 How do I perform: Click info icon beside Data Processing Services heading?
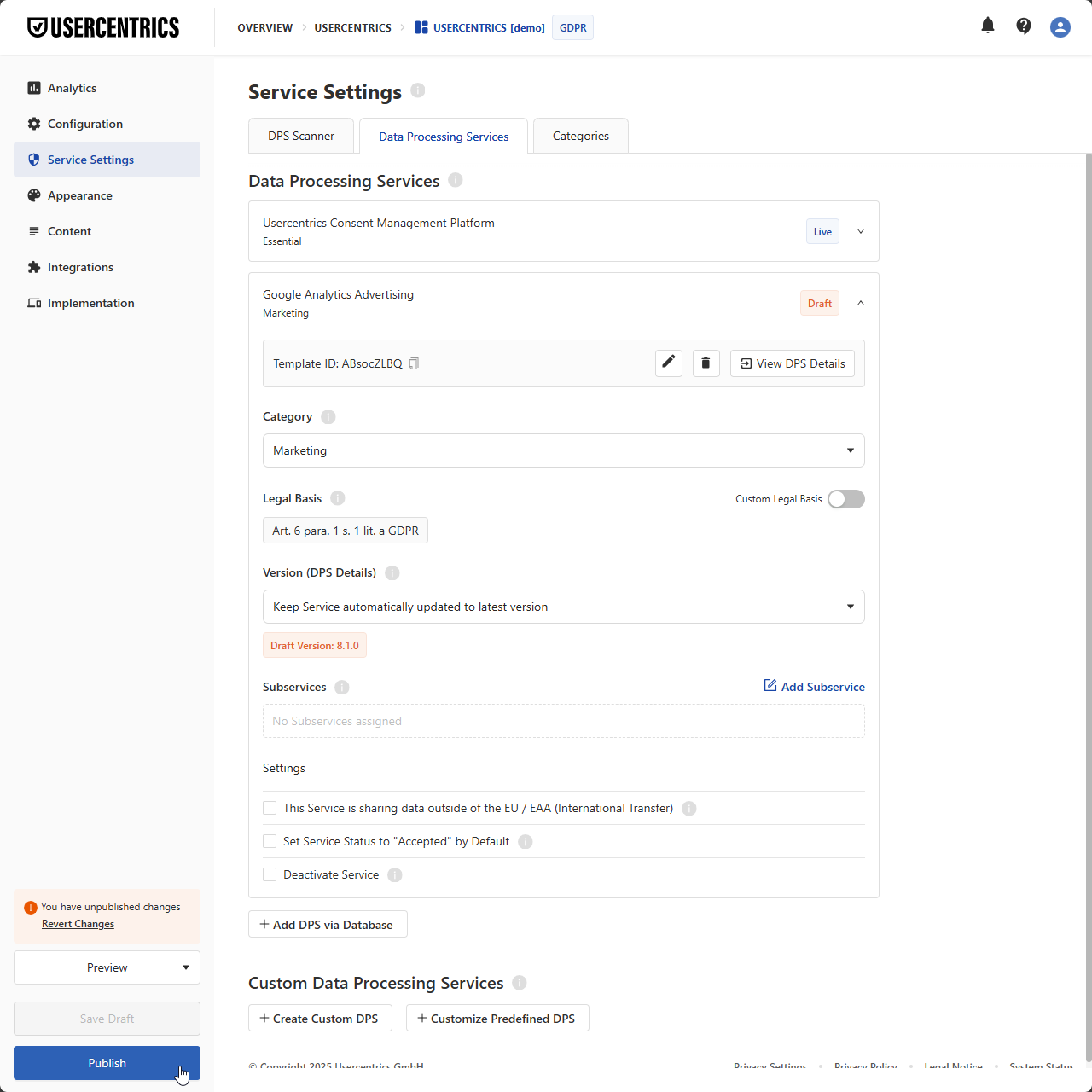[x=456, y=180]
